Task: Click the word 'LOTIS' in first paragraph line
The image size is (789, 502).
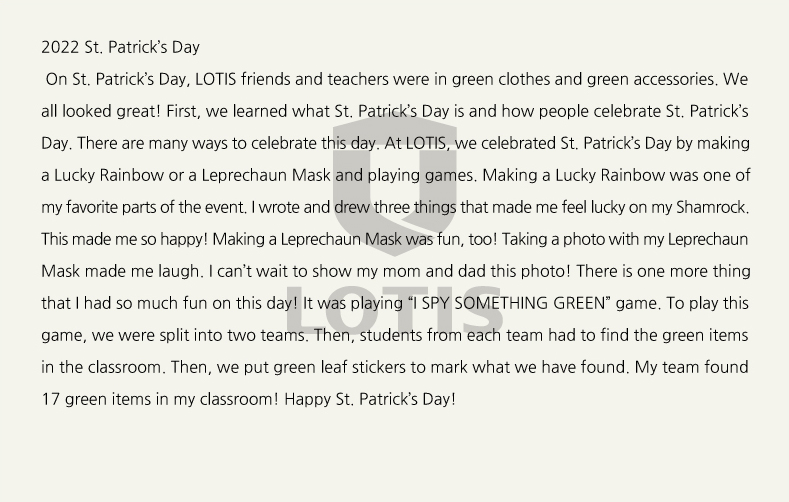Action: (215, 79)
